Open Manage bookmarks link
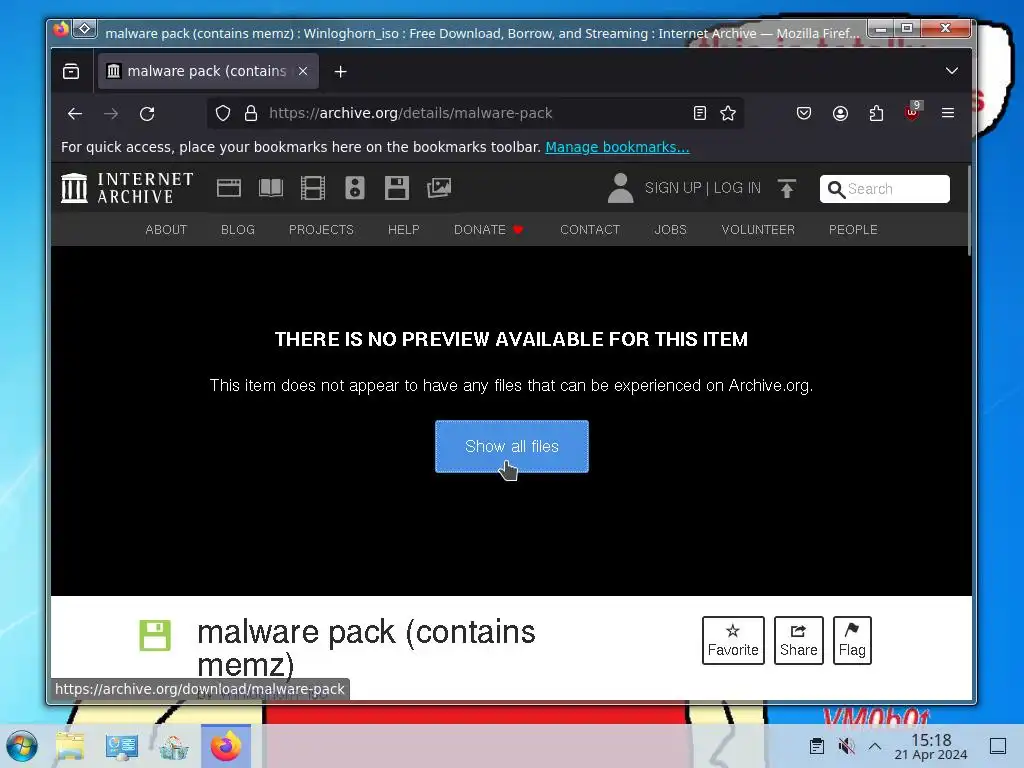Viewport: 1024px width, 768px height. pyautogui.click(x=617, y=147)
